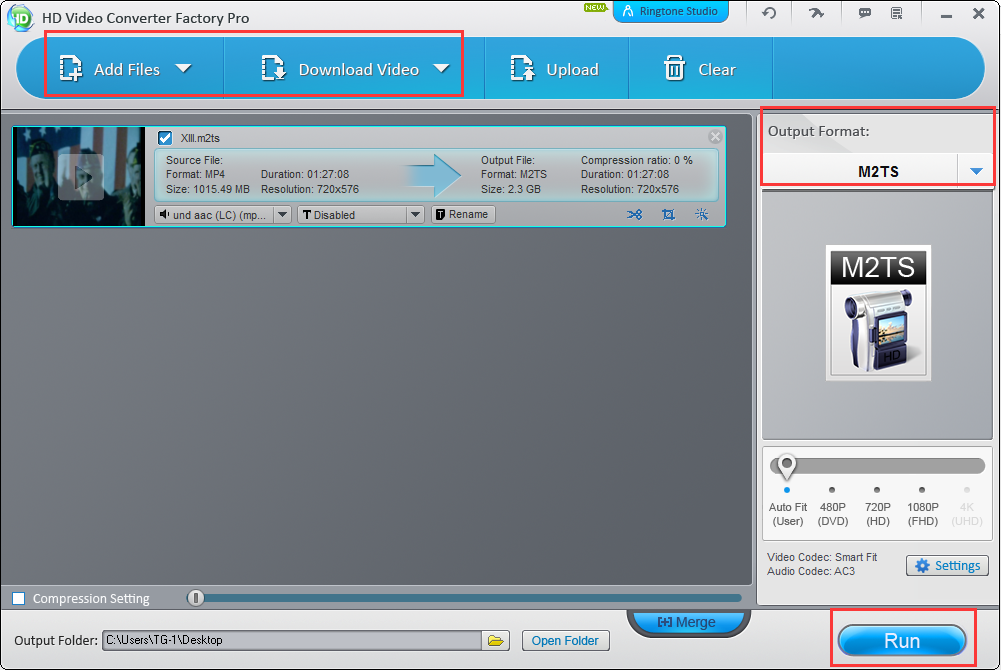Open the clip/trim scissors tool
Viewport: 1001px width, 670px height.
[635, 214]
